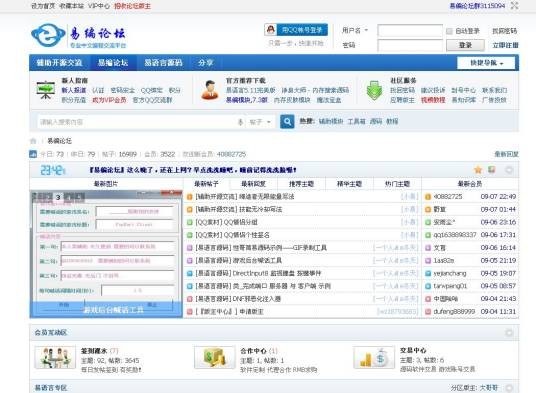Click the red 招聘论坛版主 link

click(132, 6)
